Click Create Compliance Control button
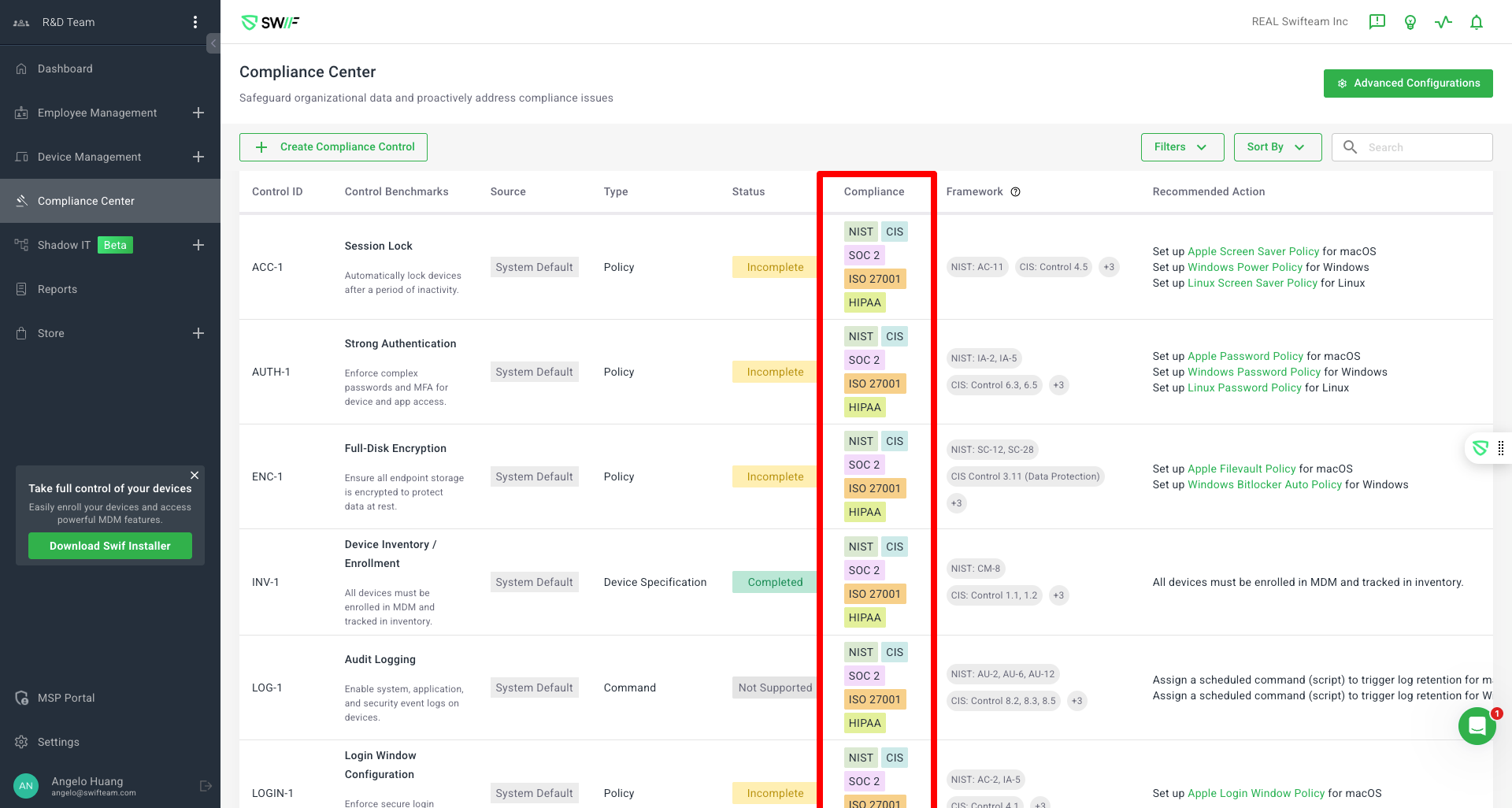This screenshot has width=1512, height=808. click(333, 147)
